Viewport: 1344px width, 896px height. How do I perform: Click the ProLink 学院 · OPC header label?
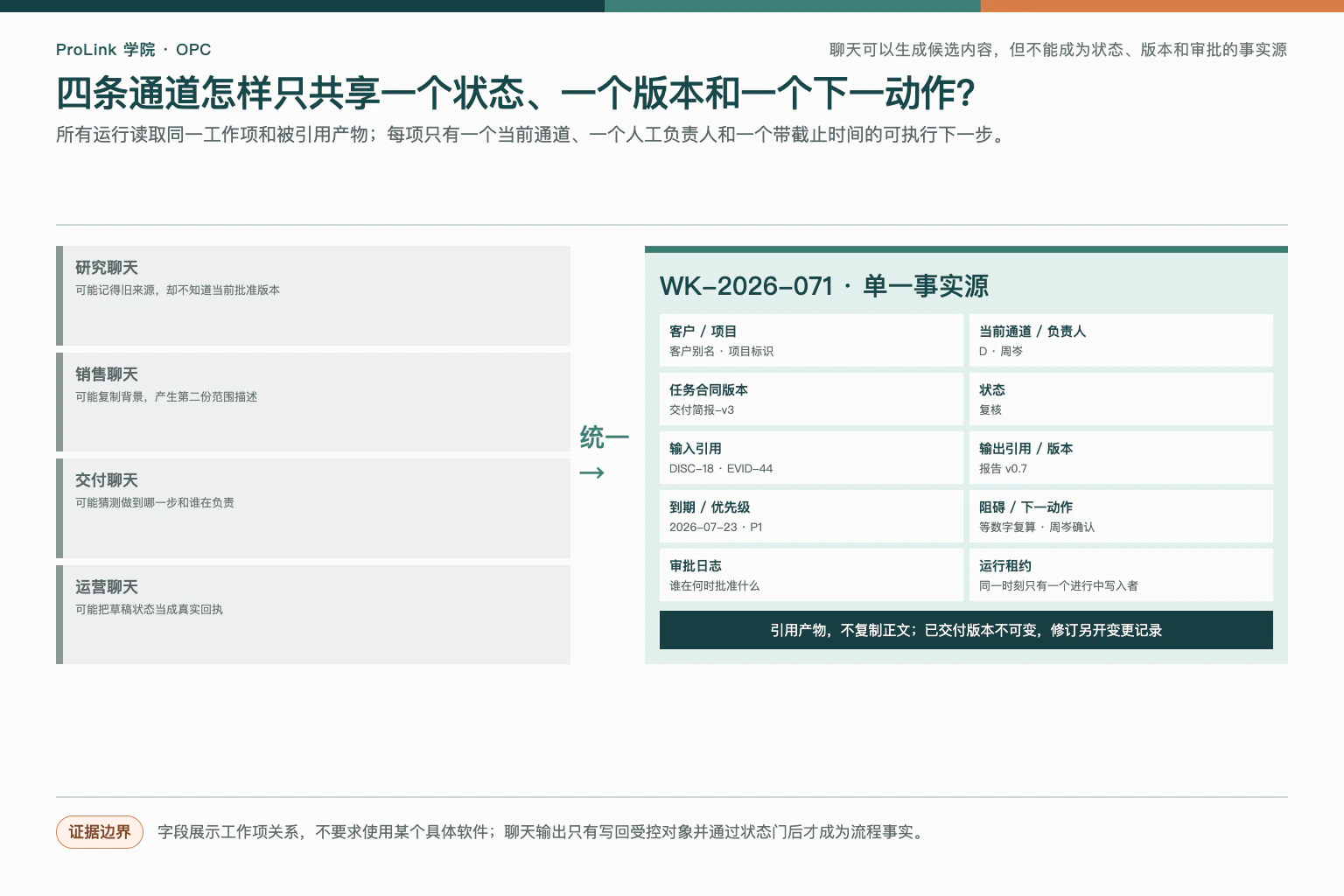[133, 50]
